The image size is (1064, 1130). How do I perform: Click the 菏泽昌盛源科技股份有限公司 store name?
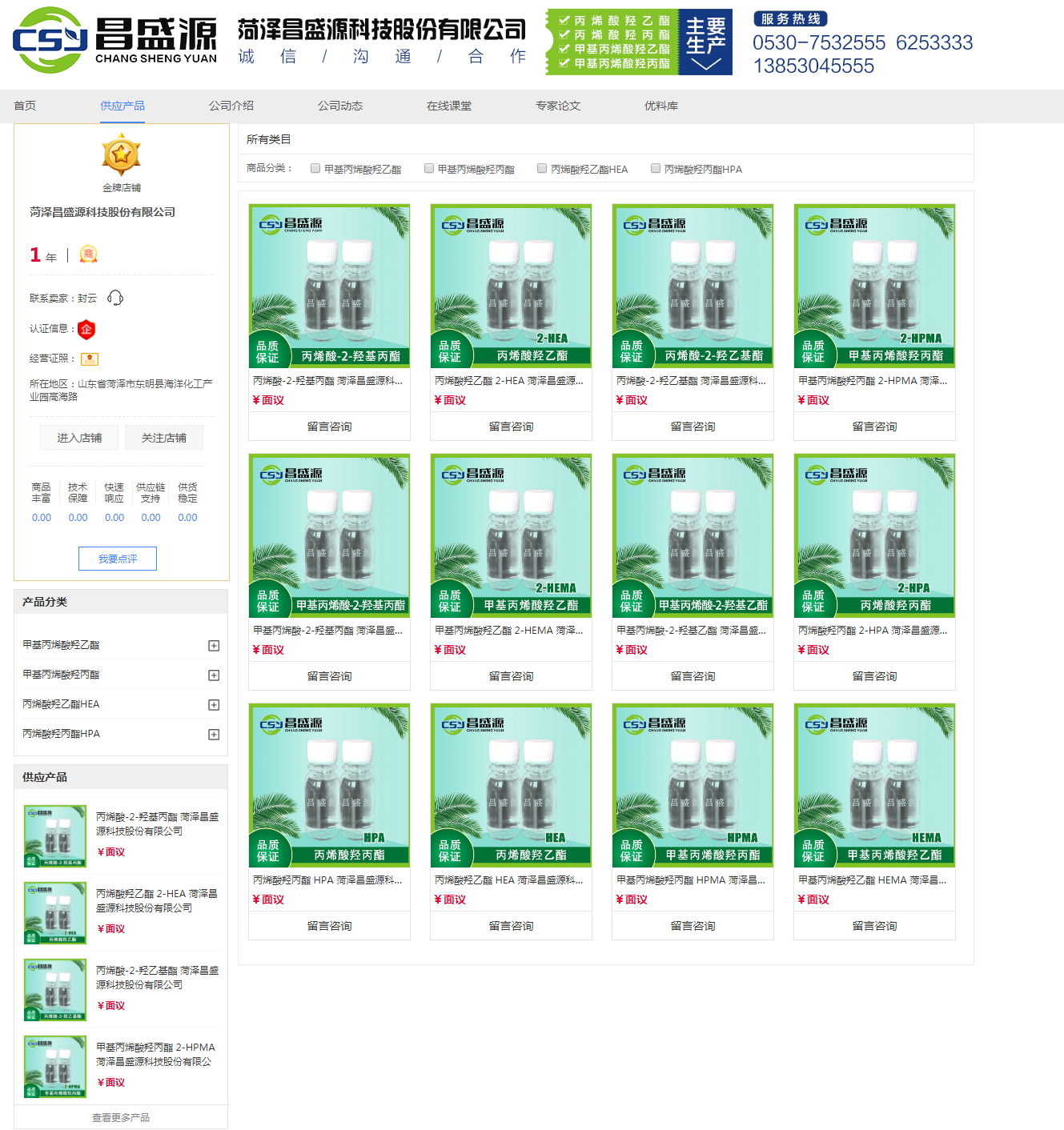pyautogui.click(x=102, y=212)
